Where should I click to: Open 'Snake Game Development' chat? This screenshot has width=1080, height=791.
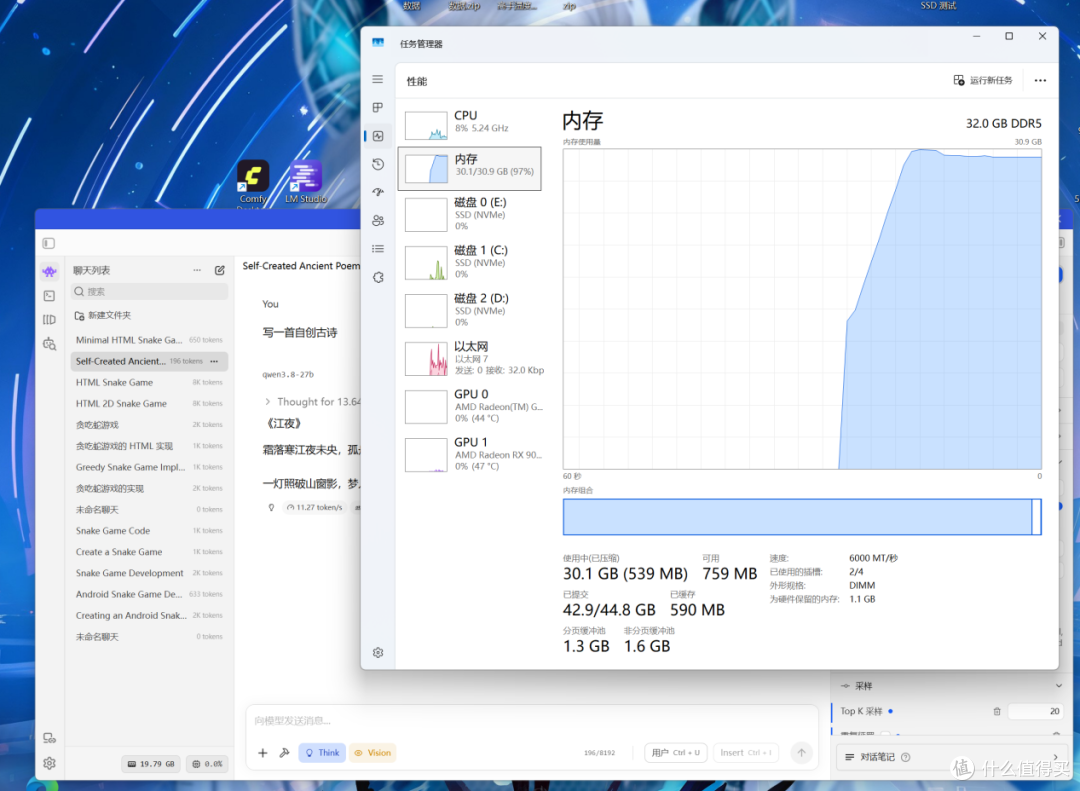pos(149,573)
